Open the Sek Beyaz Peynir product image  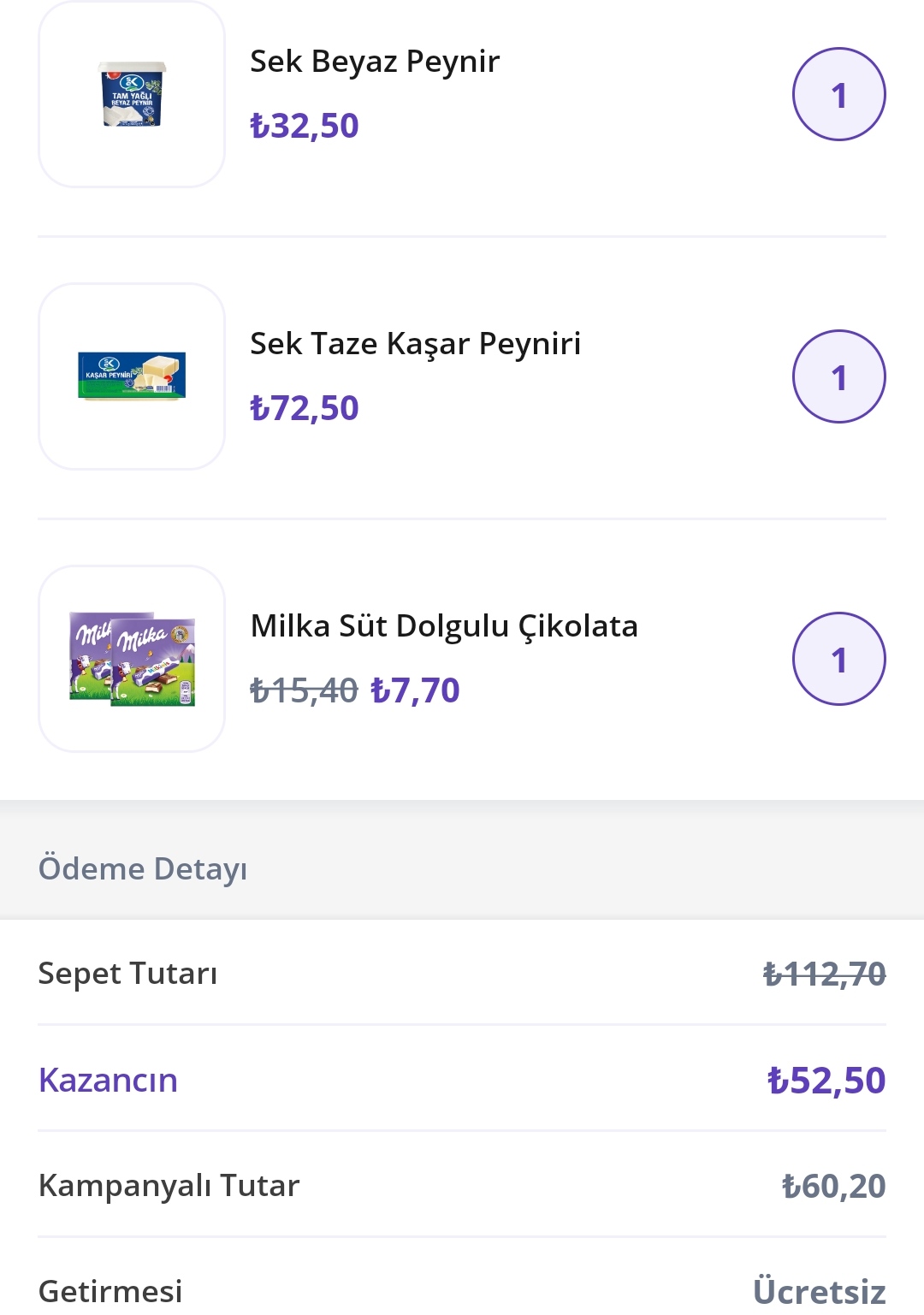pyautogui.click(x=132, y=94)
